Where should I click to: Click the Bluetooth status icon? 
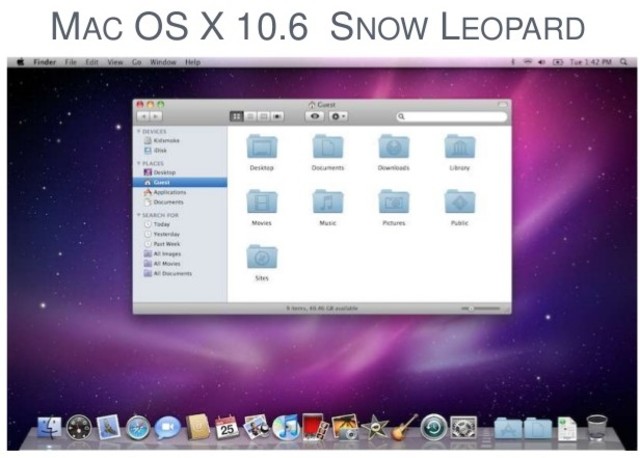513,62
